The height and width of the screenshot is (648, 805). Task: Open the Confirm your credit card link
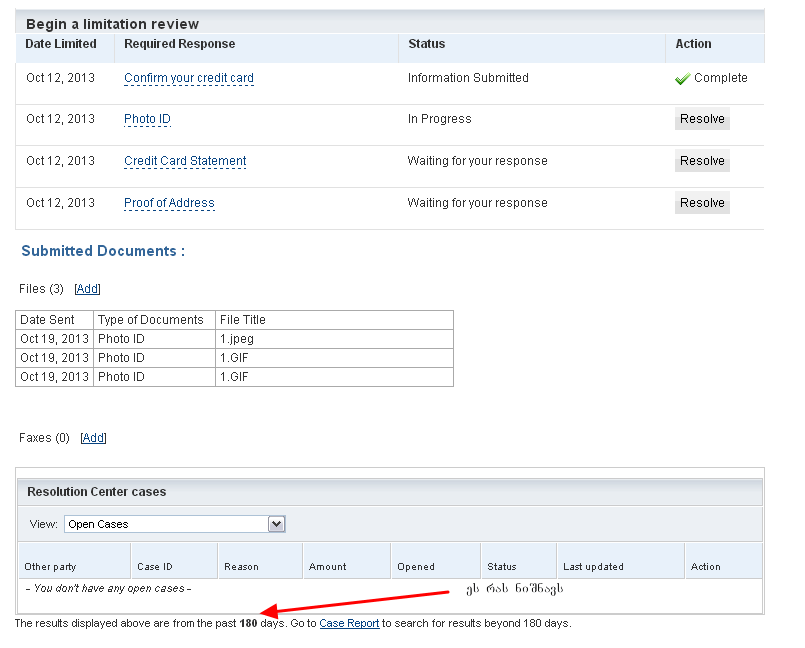pyautogui.click(x=189, y=78)
